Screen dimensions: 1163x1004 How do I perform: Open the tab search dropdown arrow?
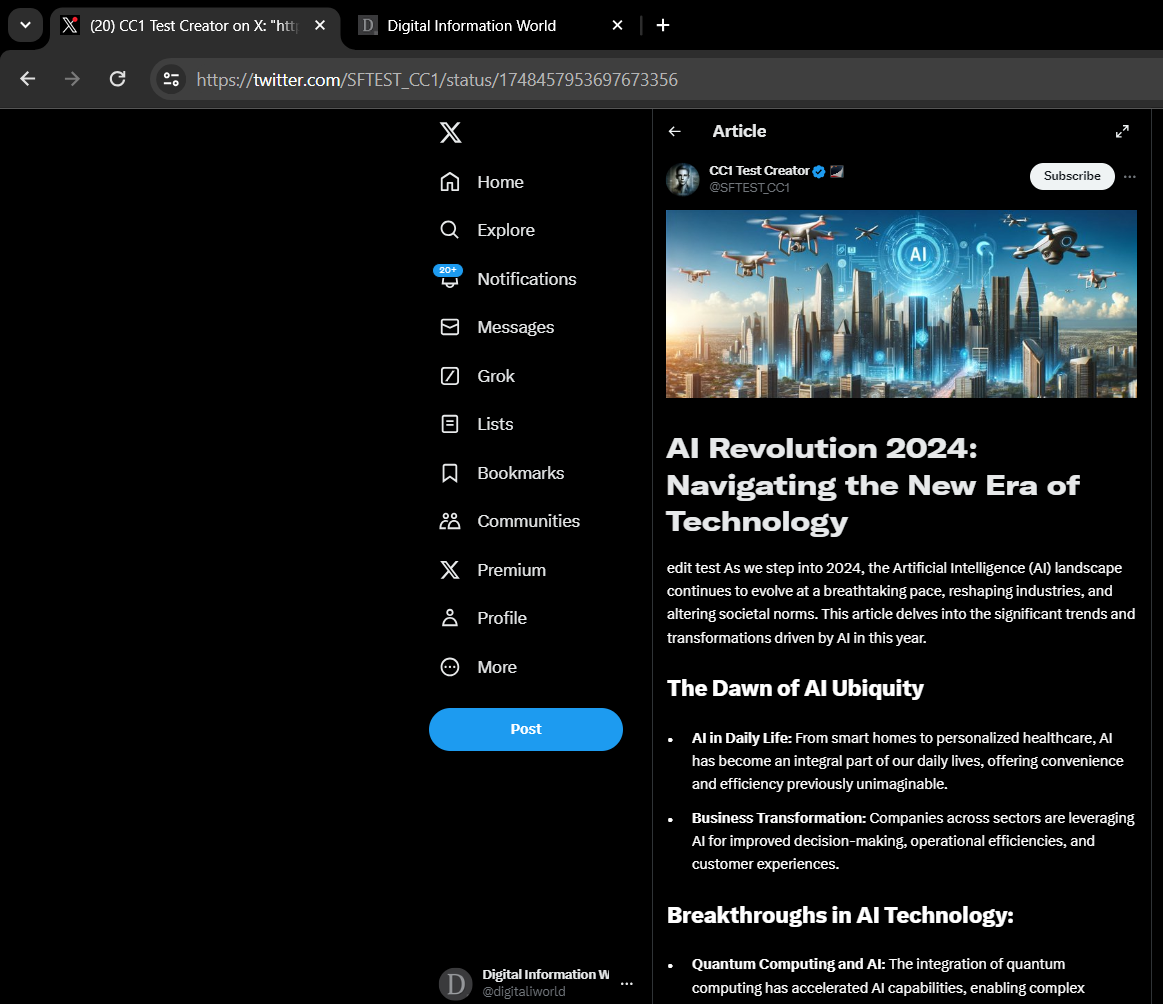tap(25, 25)
